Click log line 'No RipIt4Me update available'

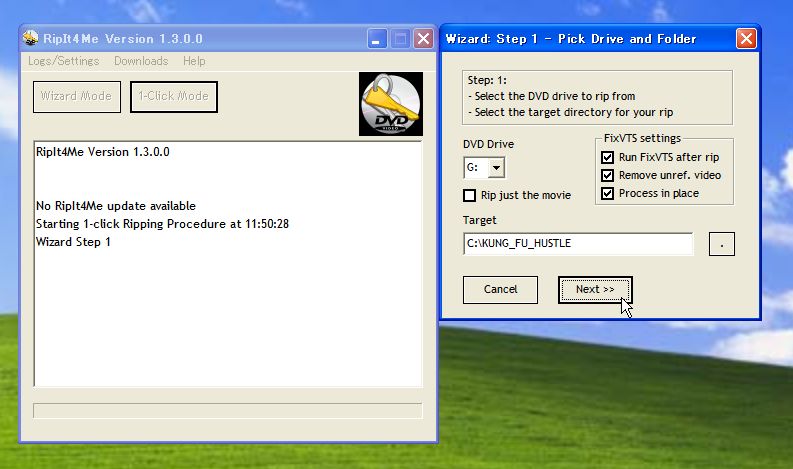pos(116,206)
